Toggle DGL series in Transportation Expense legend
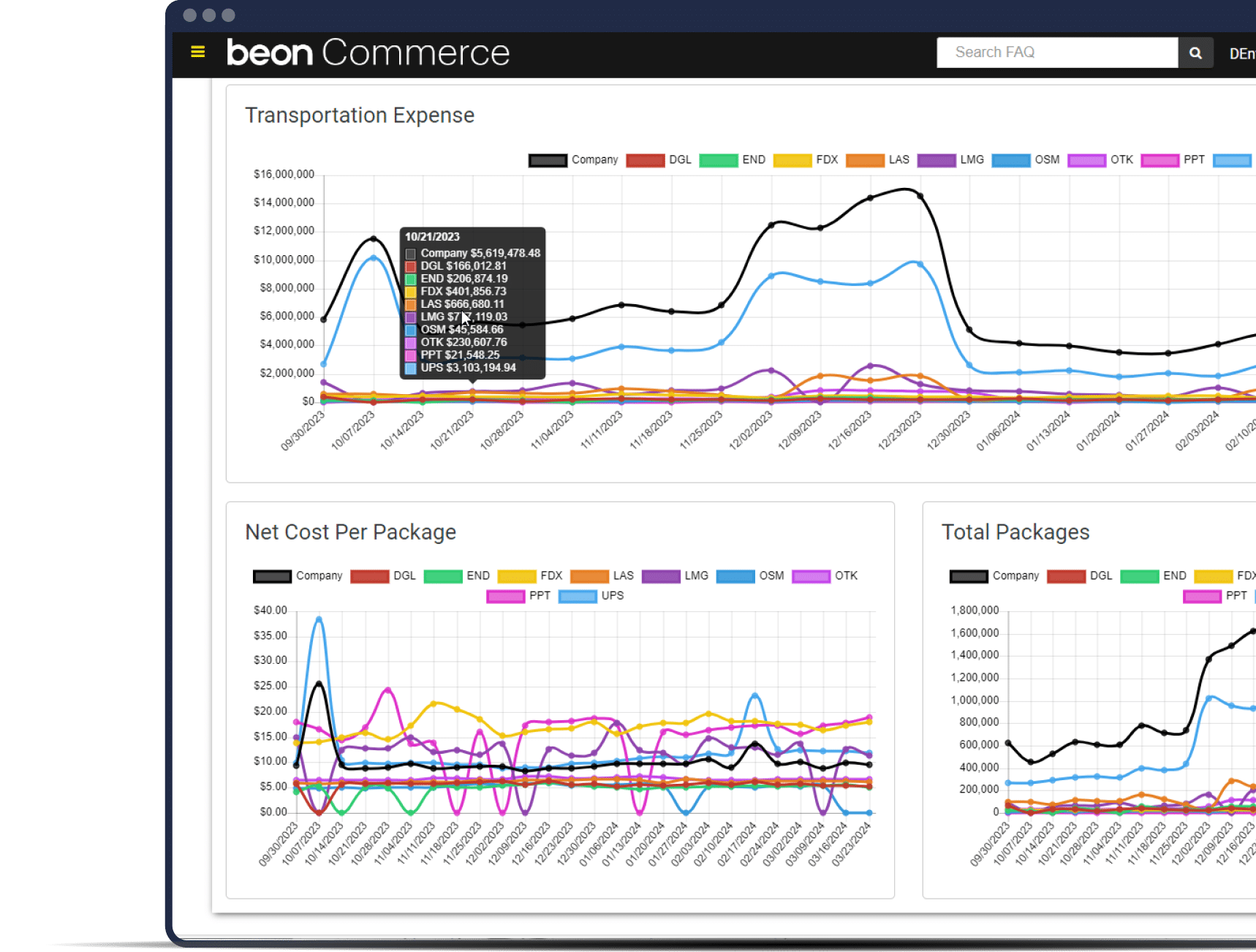This screenshot has width=1256, height=952. point(659,160)
